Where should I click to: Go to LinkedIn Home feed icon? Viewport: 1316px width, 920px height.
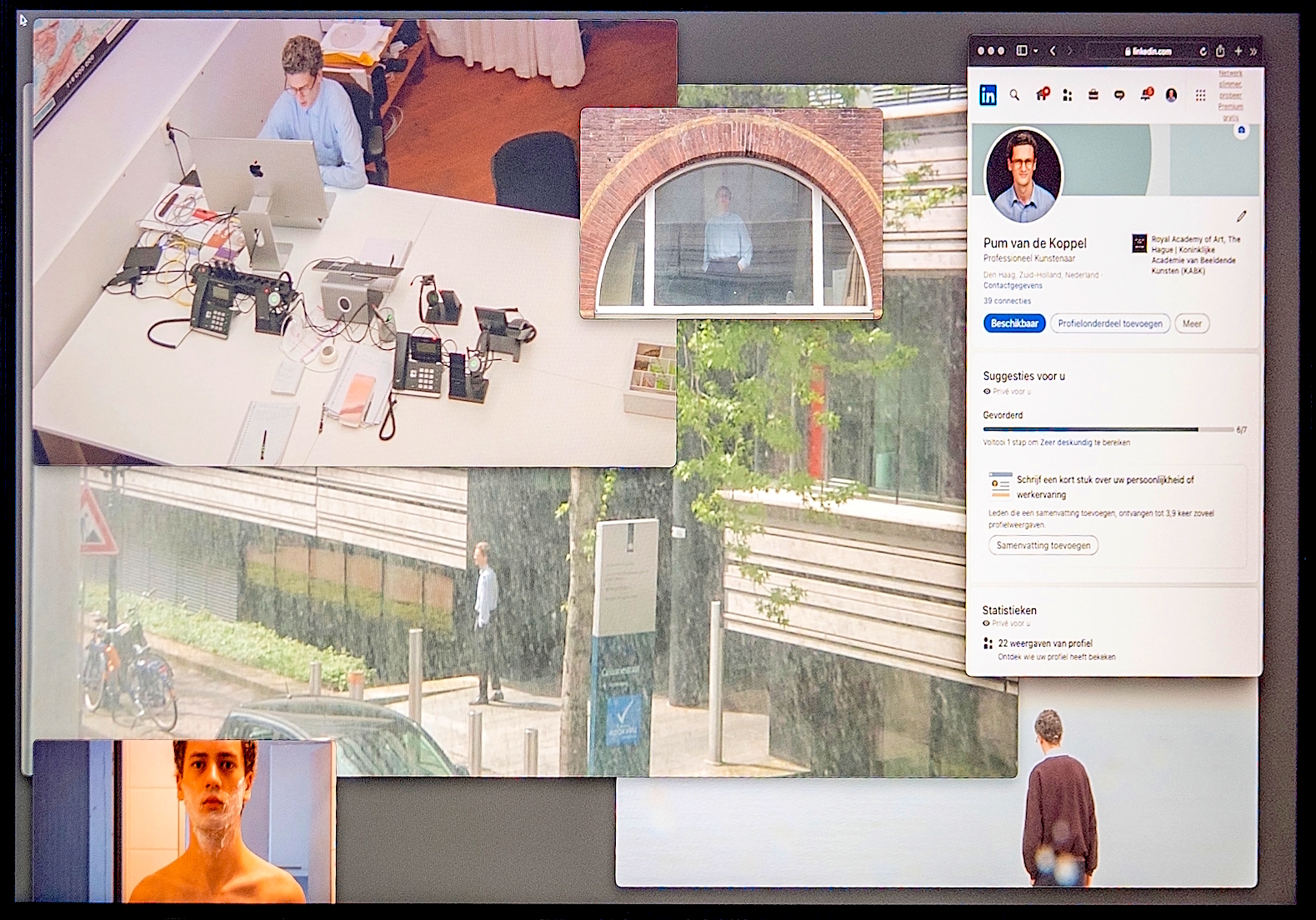tap(1041, 95)
